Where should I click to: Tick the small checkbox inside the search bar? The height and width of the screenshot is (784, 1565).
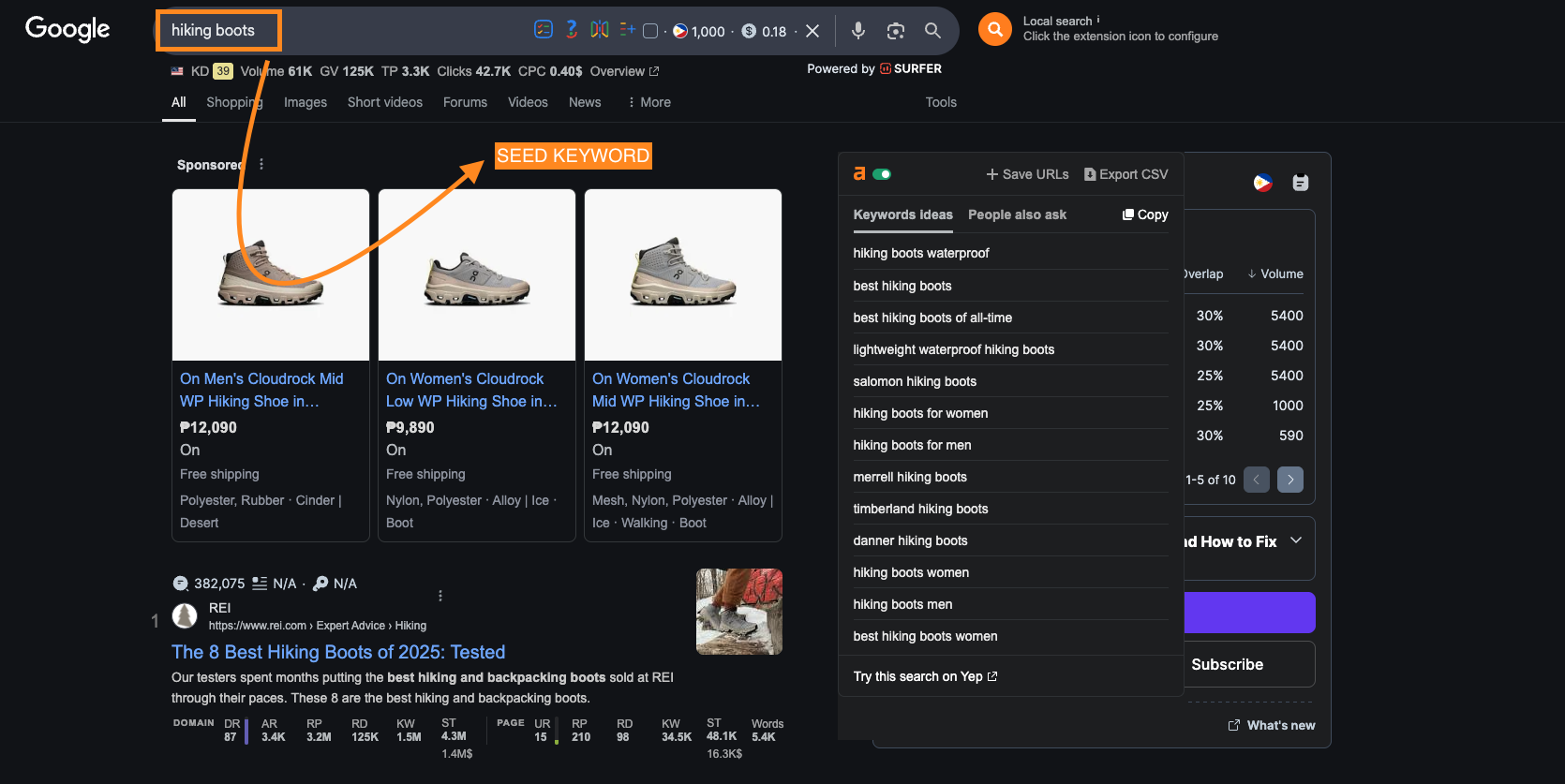pyautogui.click(x=650, y=31)
